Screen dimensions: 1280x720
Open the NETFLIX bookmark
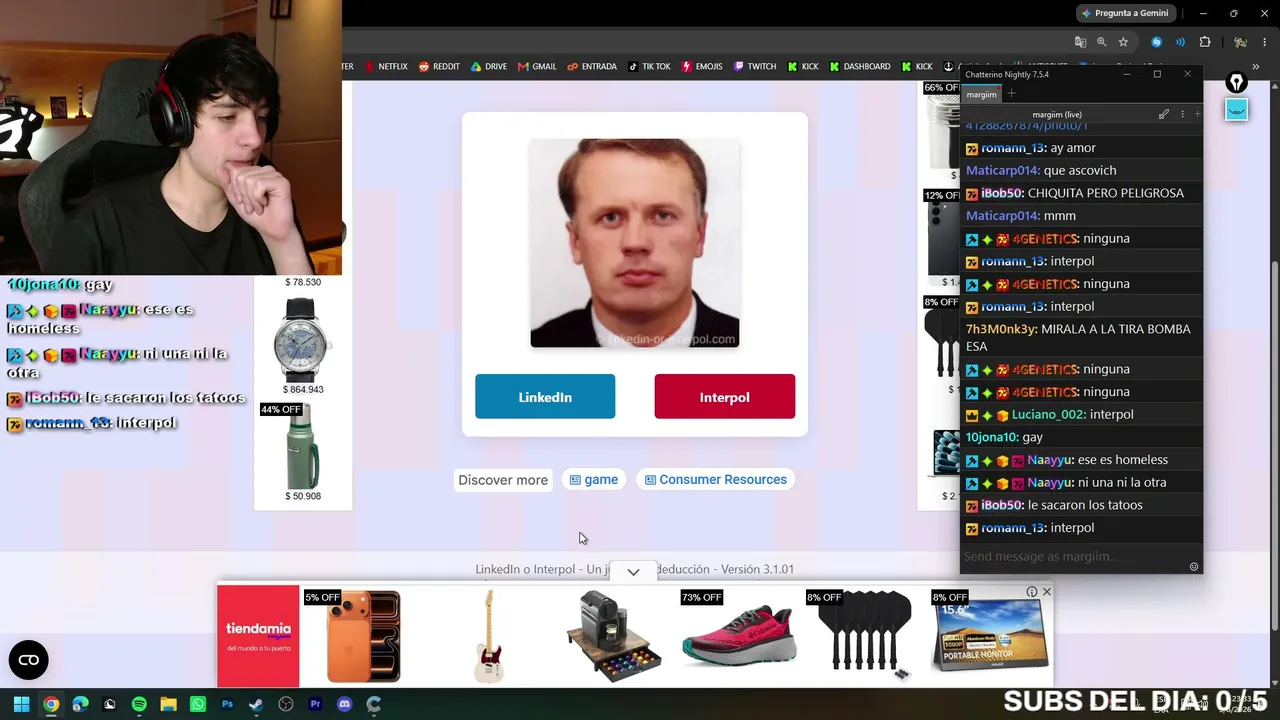(386, 67)
